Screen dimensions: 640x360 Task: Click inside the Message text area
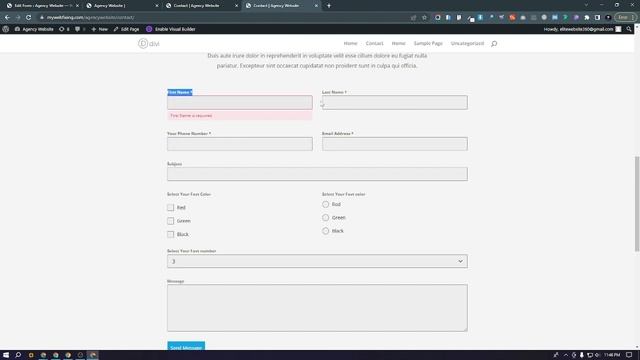tap(317, 308)
